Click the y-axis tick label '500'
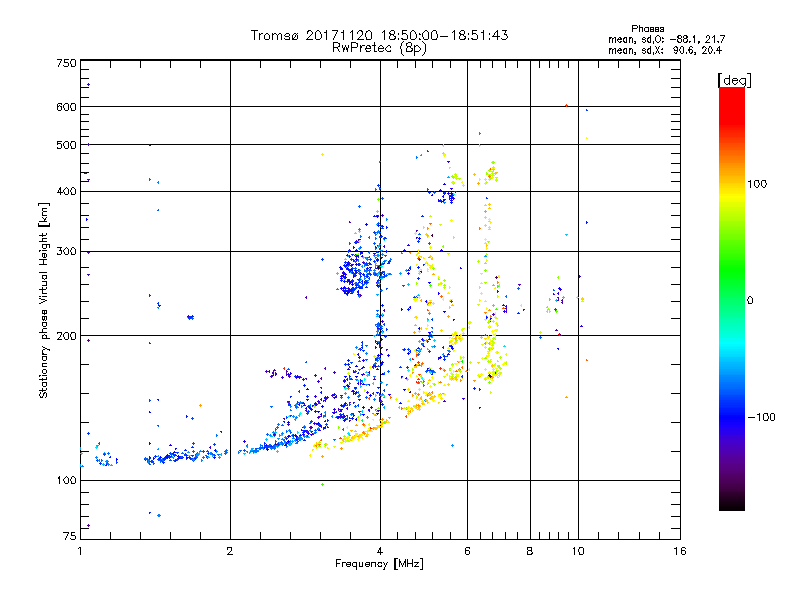Image resolution: width=800 pixels, height=600 pixels. click(66, 145)
